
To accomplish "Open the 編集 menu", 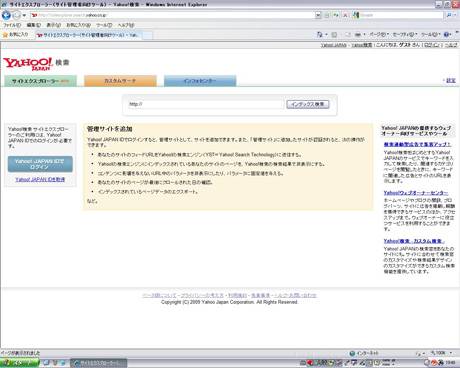I will tap(34, 25).
